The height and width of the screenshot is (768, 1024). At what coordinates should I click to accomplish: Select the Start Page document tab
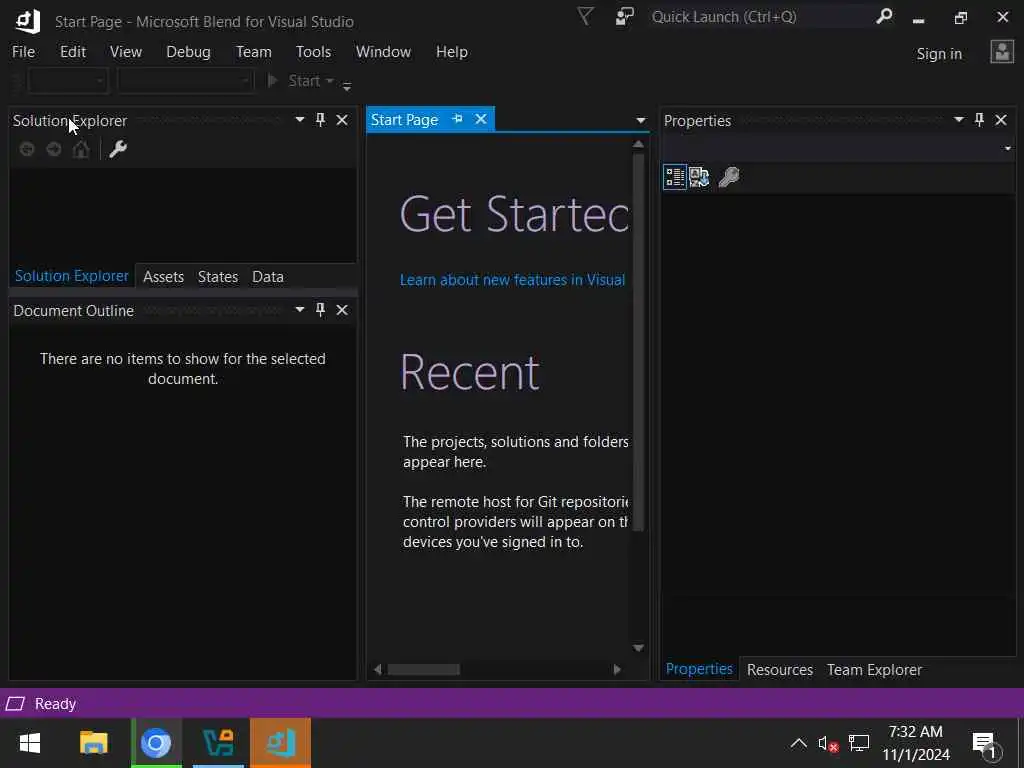pos(404,120)
